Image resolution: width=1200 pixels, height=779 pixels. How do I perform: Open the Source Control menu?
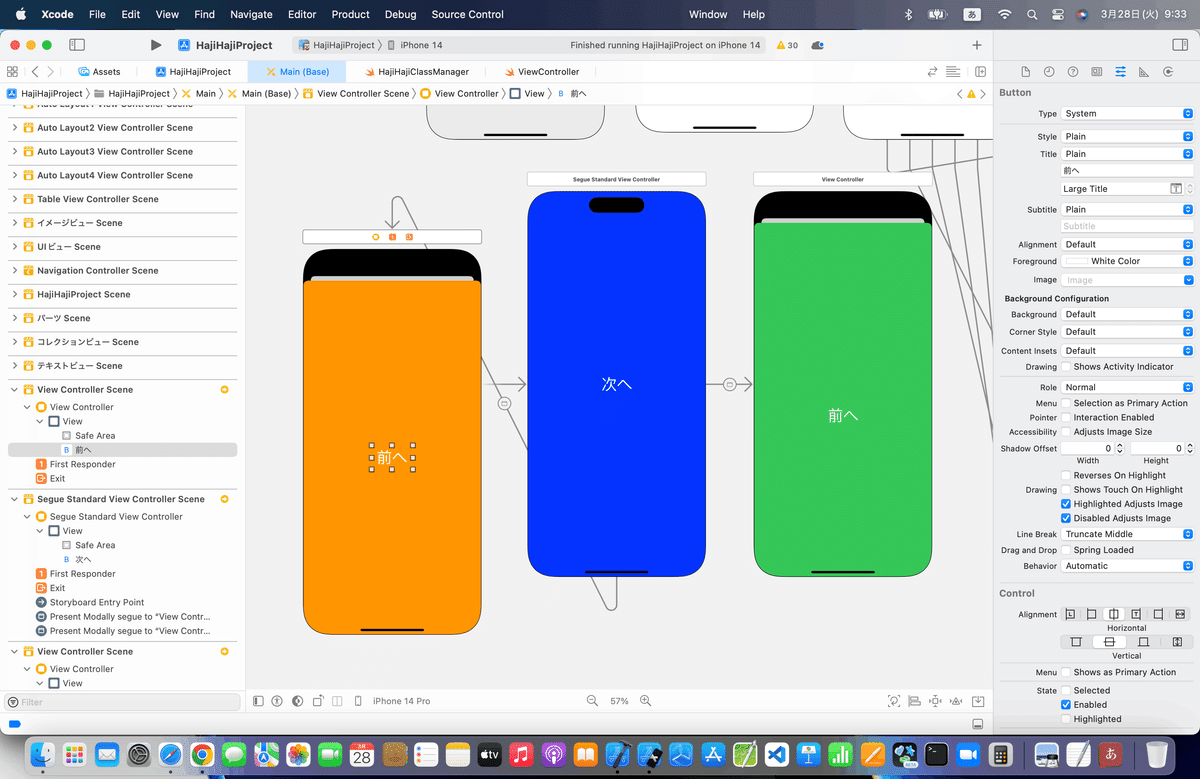pos(468,14)
